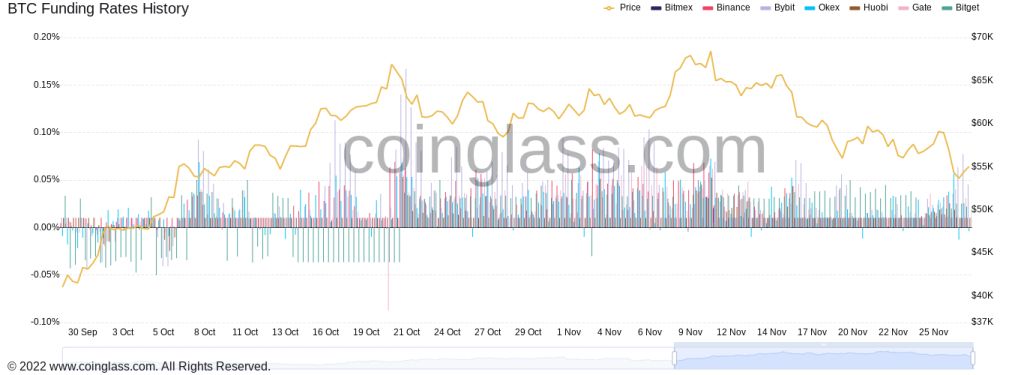The image size is (1024, 375).
Task: Click the left handle of the range slider
Action: click(674, 357)
